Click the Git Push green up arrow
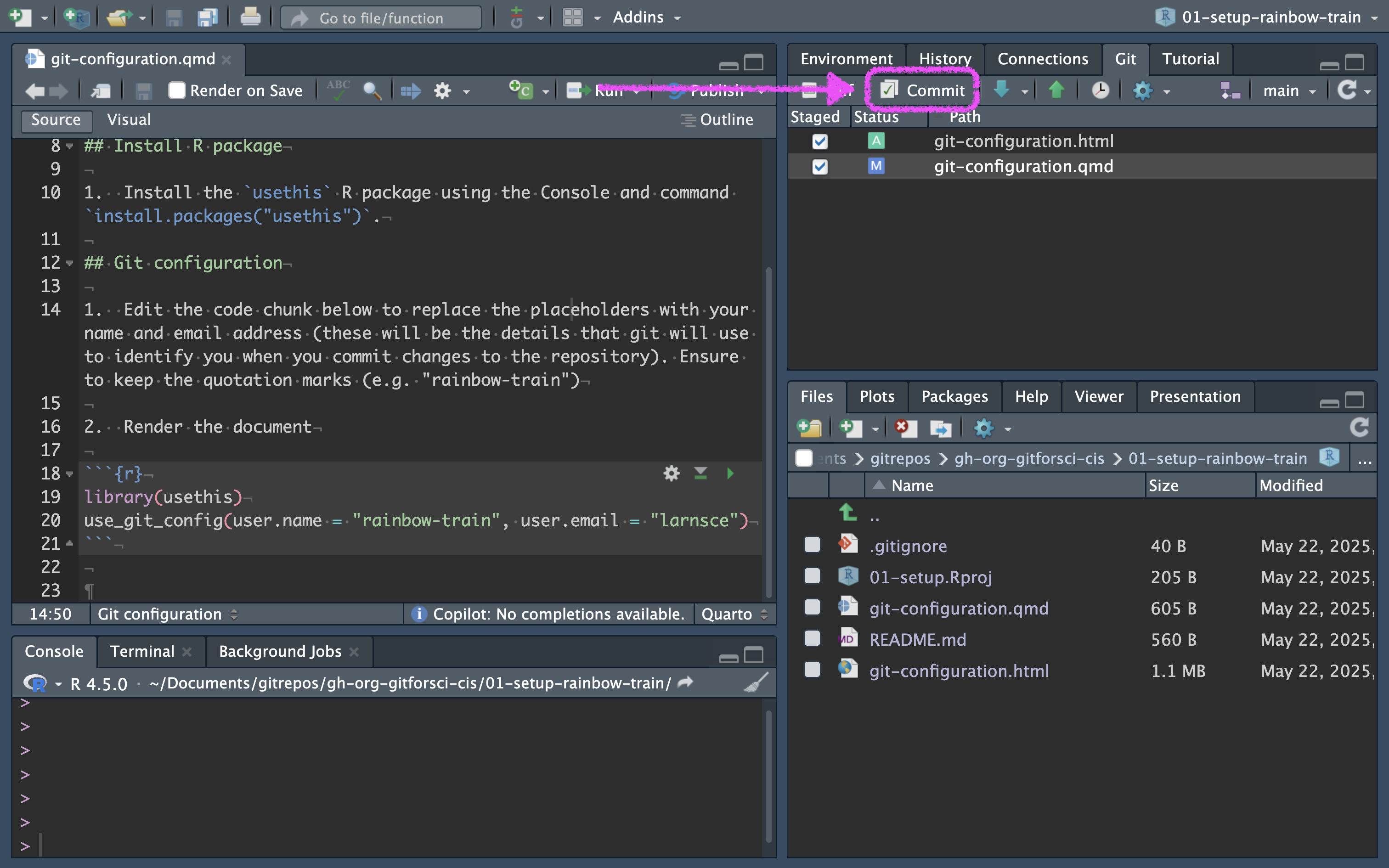 (1056, 90)
